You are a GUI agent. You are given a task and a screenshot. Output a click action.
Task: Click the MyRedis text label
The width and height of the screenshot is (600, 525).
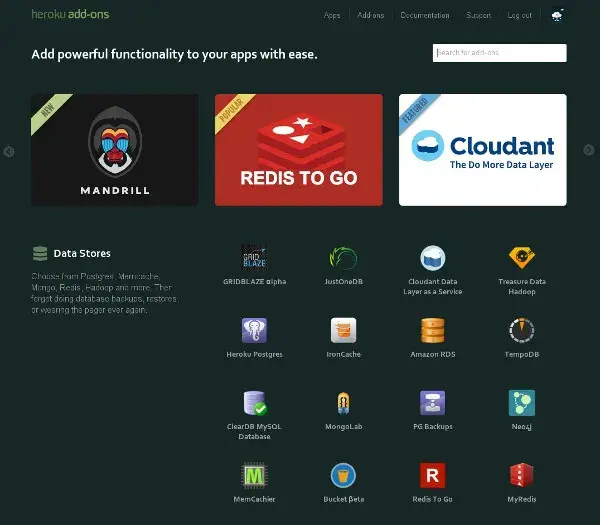(x=522, y=499)
